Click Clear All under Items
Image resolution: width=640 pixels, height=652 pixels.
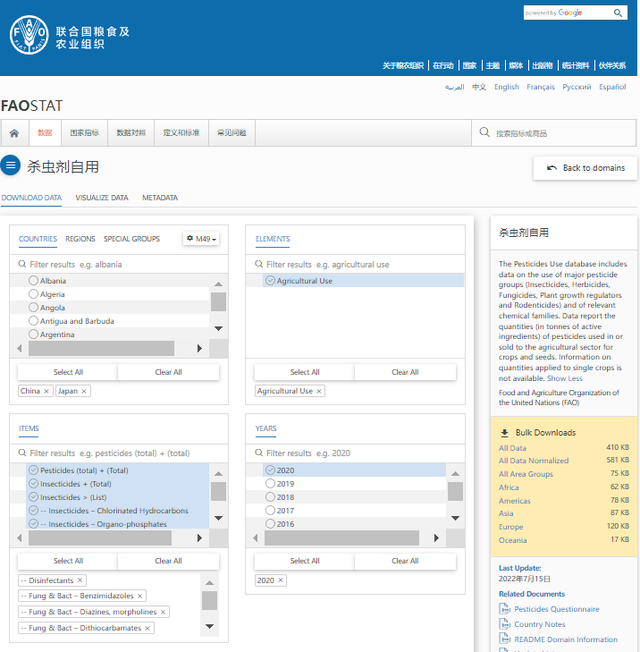pyautogui.click(x=168, y=561)
